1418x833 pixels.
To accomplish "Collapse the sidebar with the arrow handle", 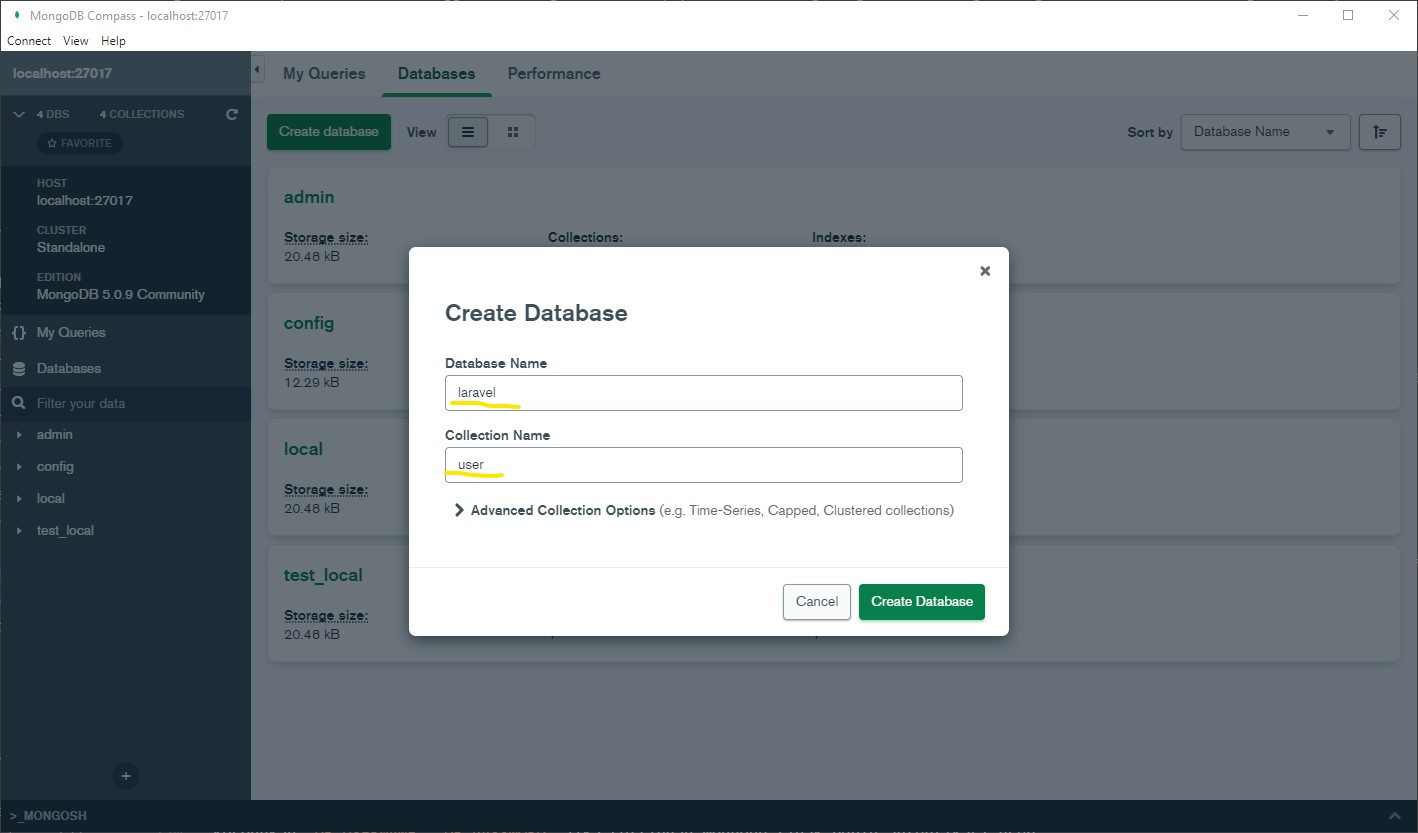I will (x=257, y=69).
